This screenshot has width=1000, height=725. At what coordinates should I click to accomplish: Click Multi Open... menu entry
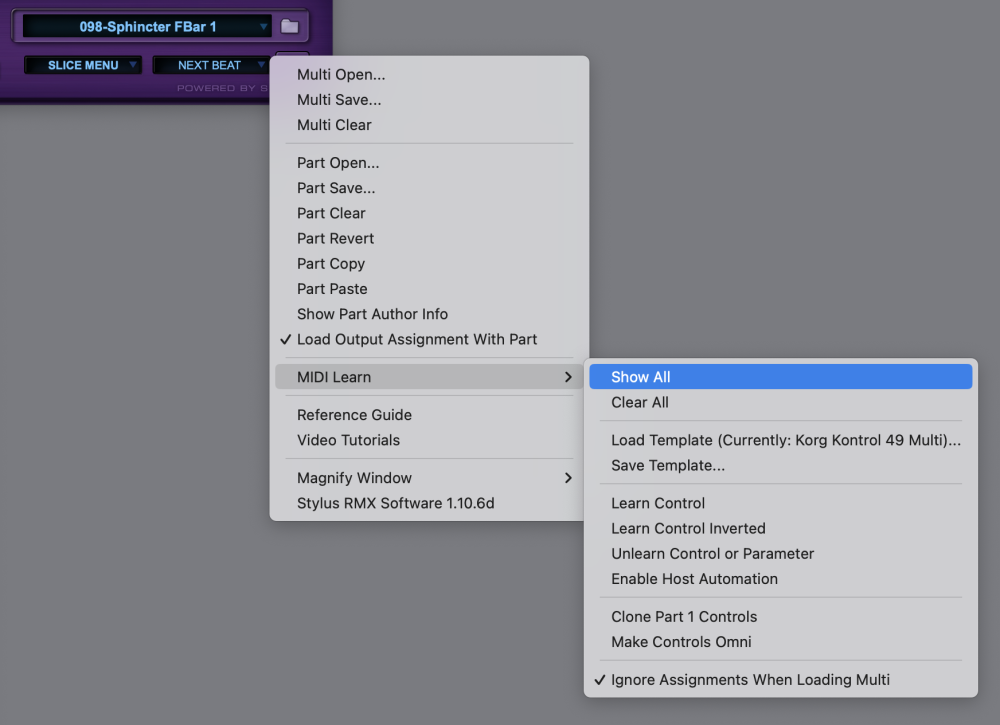pyautogui.click(x=341, y=74)
